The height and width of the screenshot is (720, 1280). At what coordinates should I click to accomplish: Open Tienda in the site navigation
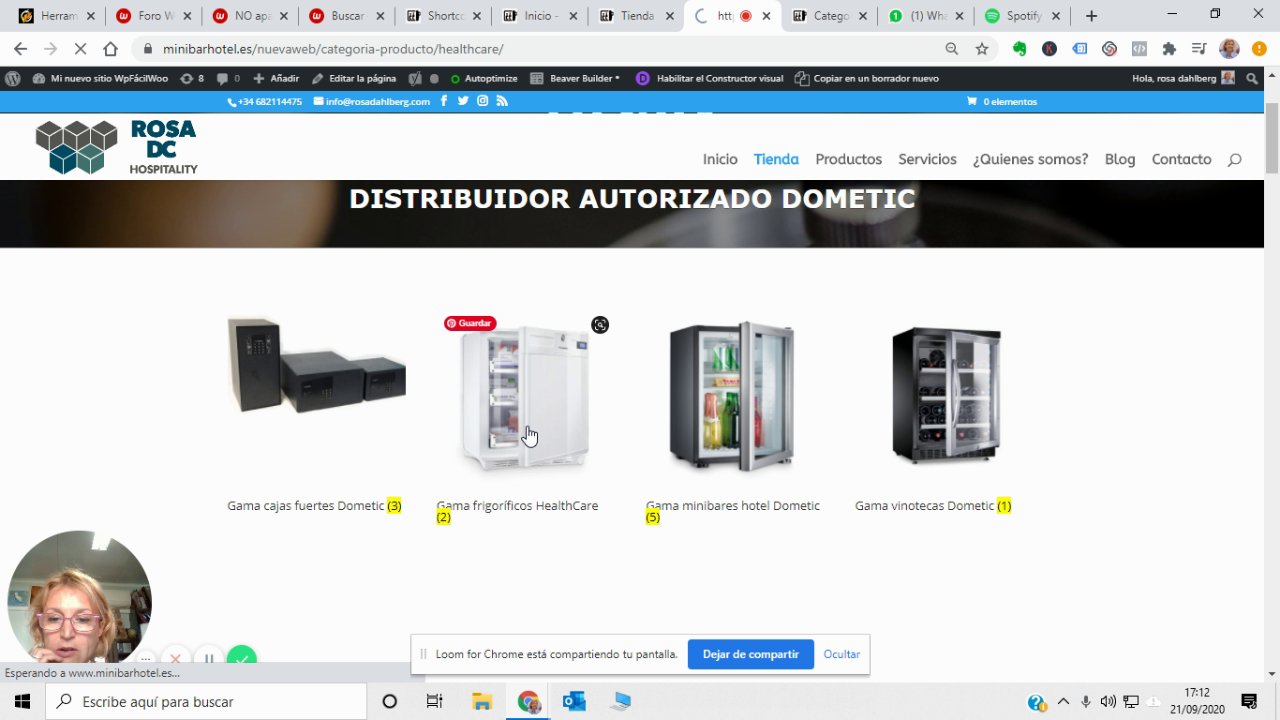[776, 159]
